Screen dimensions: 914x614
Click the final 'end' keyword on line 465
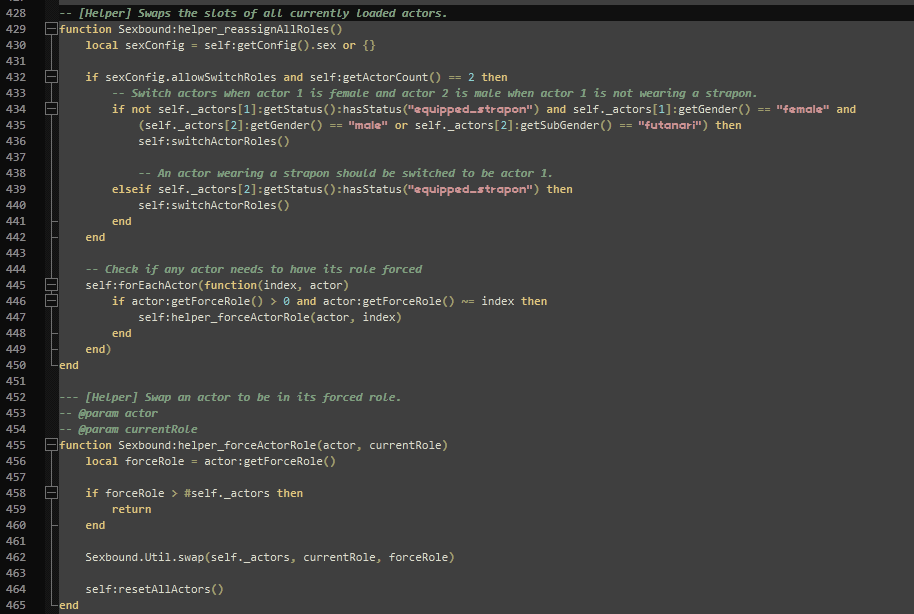[69, 605]
